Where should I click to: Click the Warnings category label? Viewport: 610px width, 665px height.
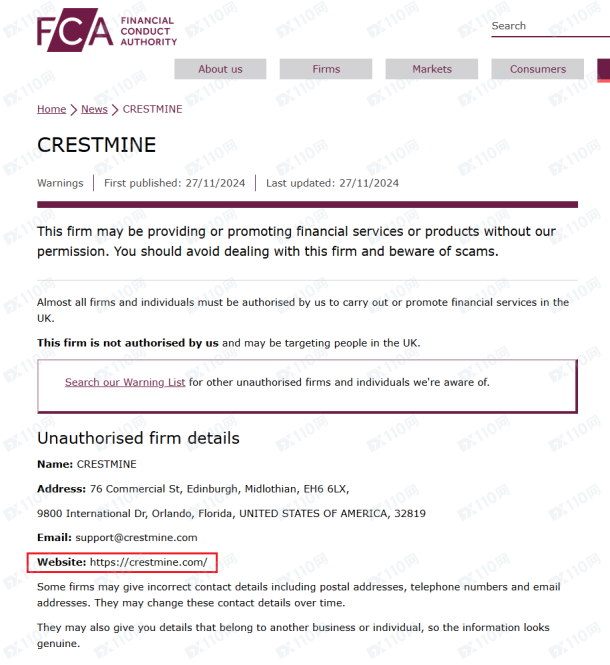(x=60, y=183)
